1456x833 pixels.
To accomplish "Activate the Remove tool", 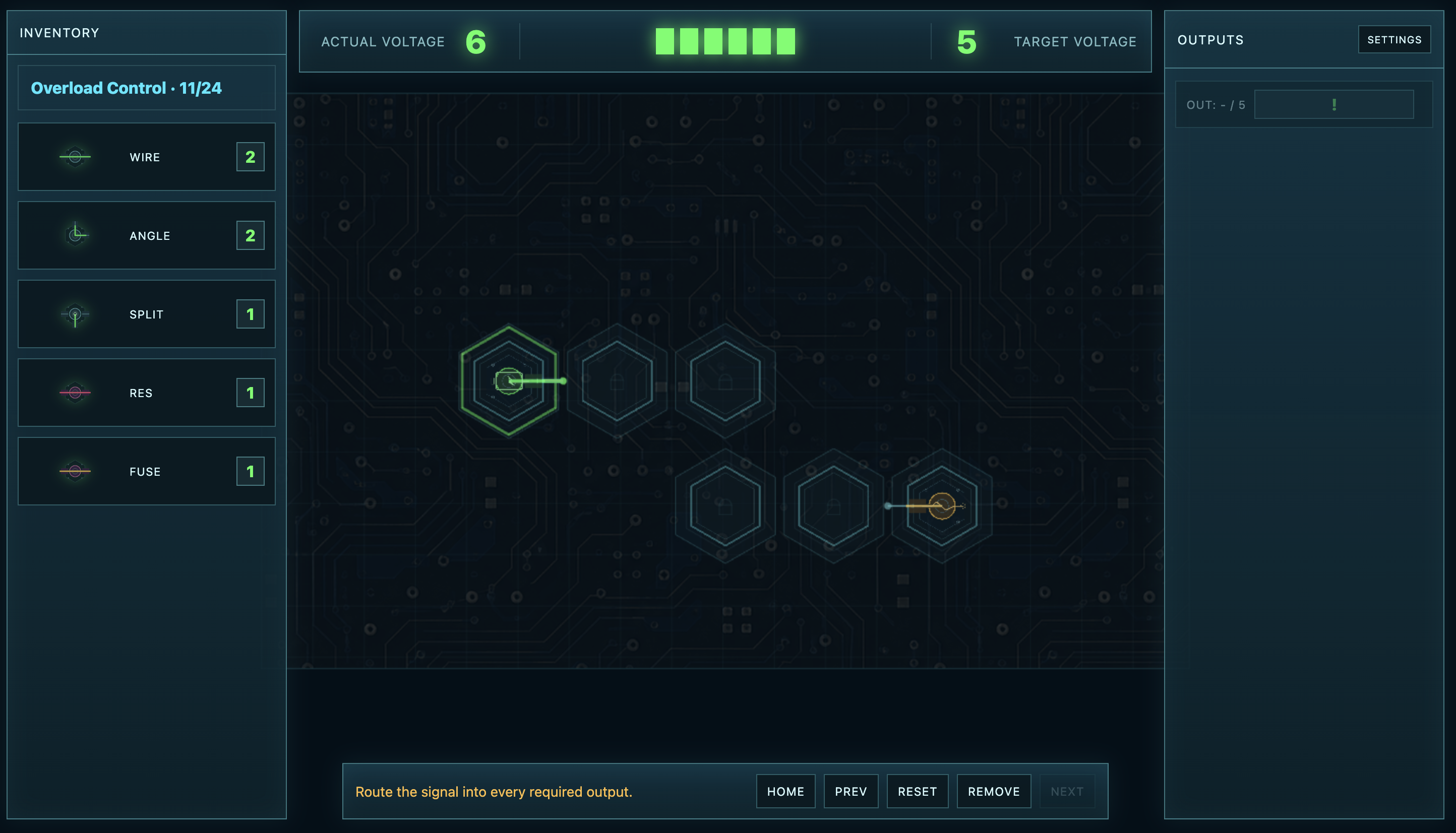I will [994, 791].
